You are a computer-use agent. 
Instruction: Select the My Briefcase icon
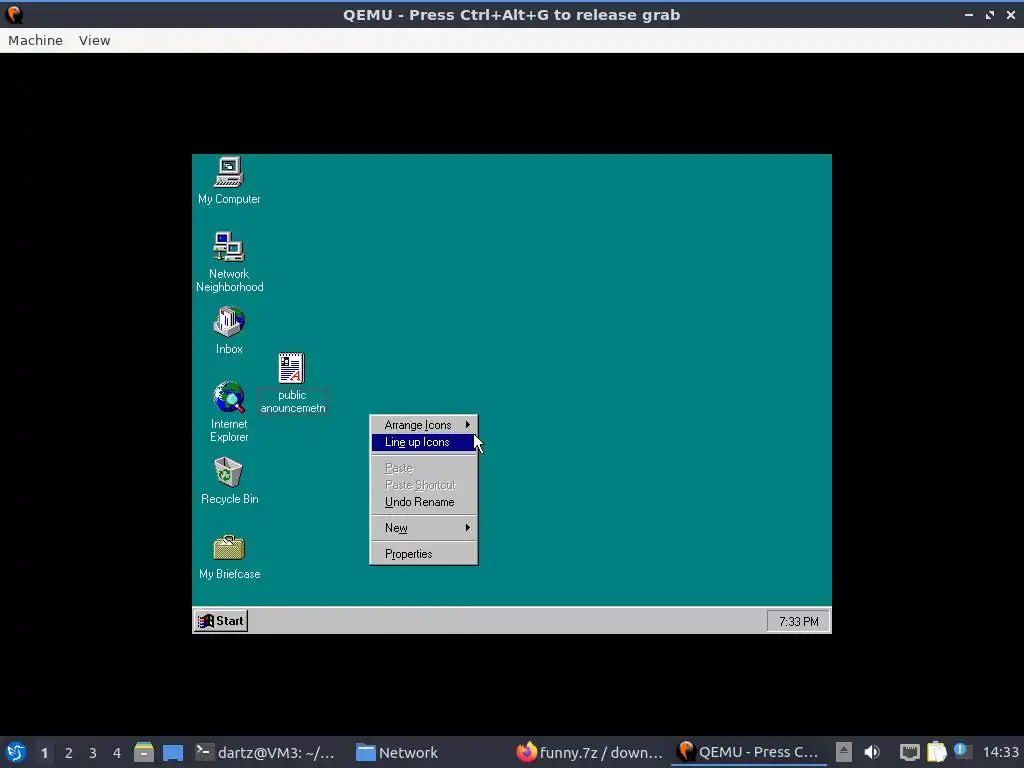(x=229, y=557)
